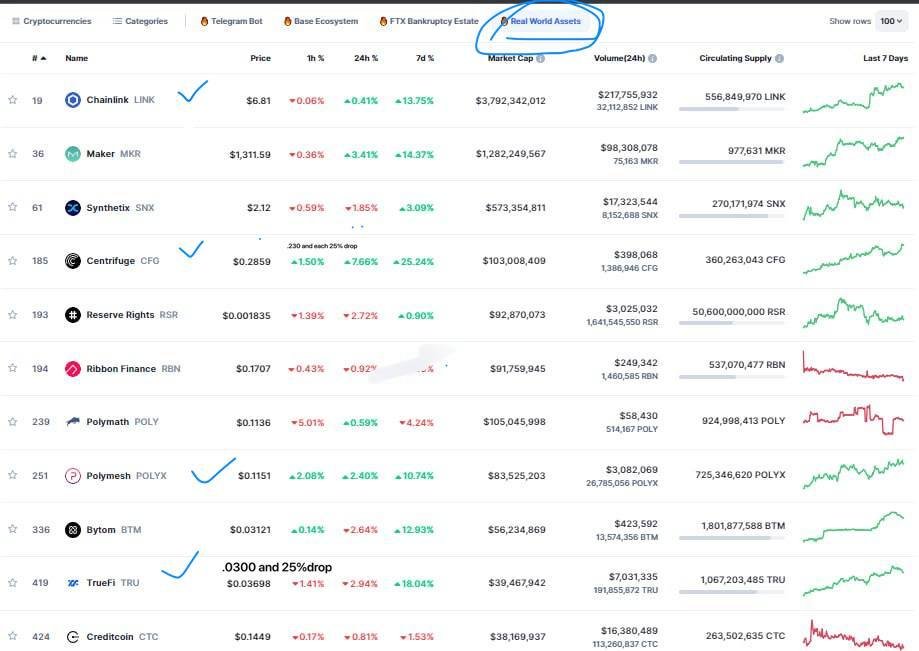The width and height of the screenshot is (919, 651).
Task: Click the Chainlink coin logo
Action: [x=73, y=100]
